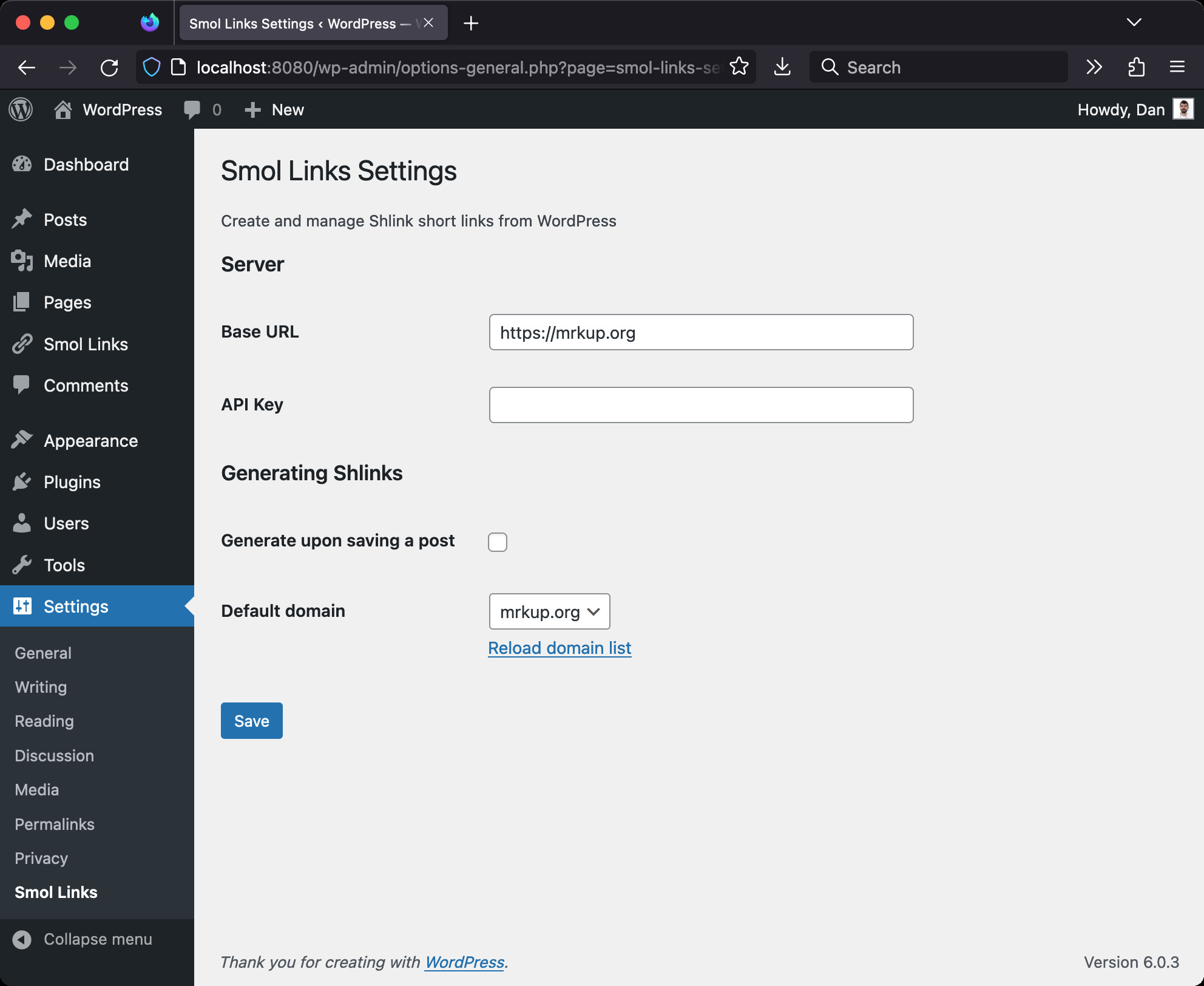
Task: Click the Posts icon in sidebar
Action: [22, 220]
